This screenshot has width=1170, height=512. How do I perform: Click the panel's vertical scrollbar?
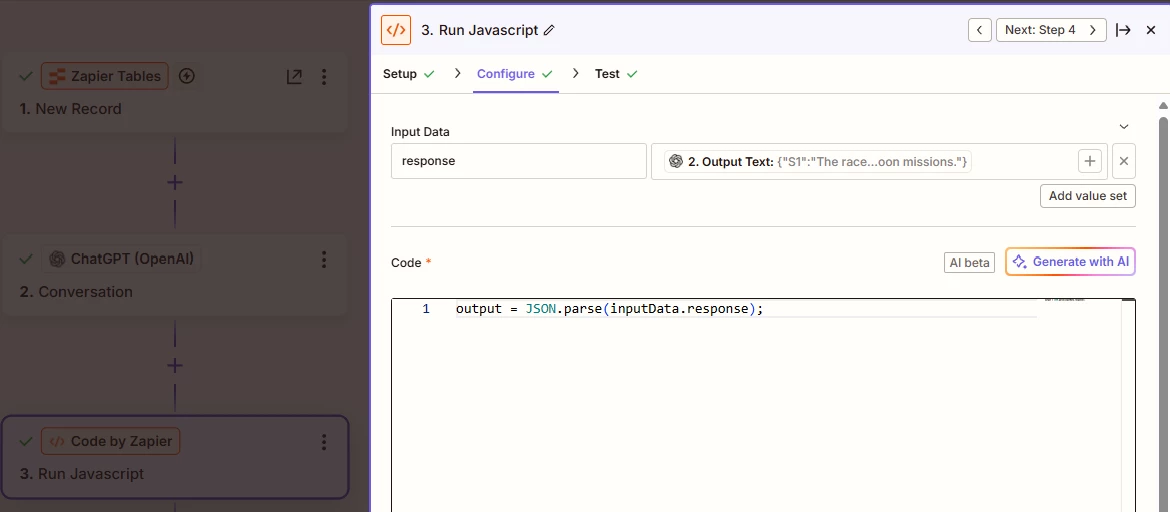[x=1163, y=313]
